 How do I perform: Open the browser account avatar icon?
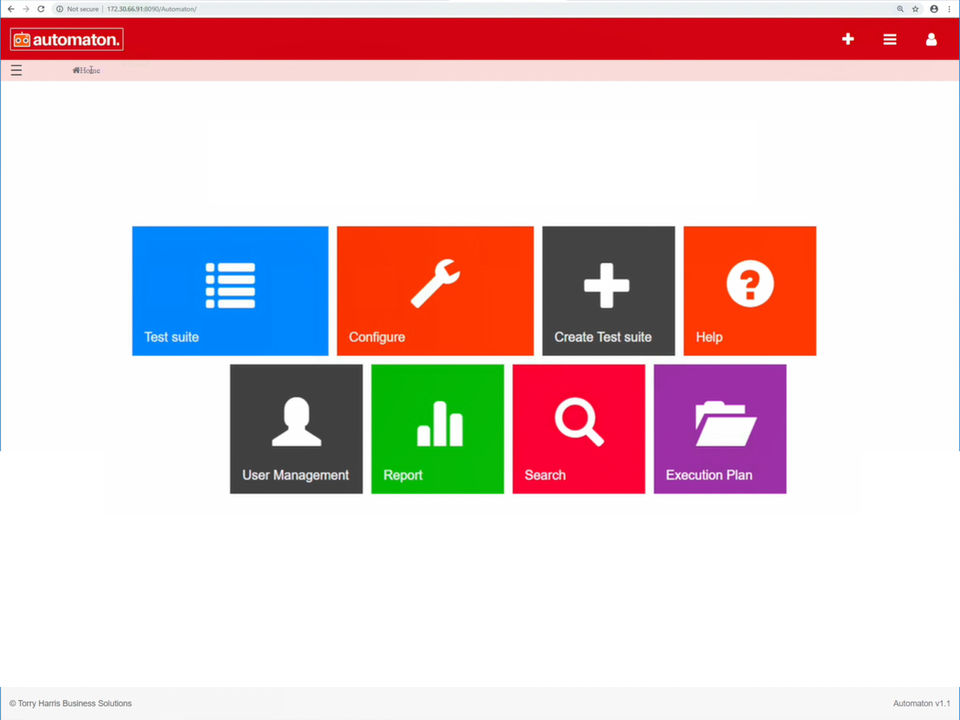(x=934, y=9)
